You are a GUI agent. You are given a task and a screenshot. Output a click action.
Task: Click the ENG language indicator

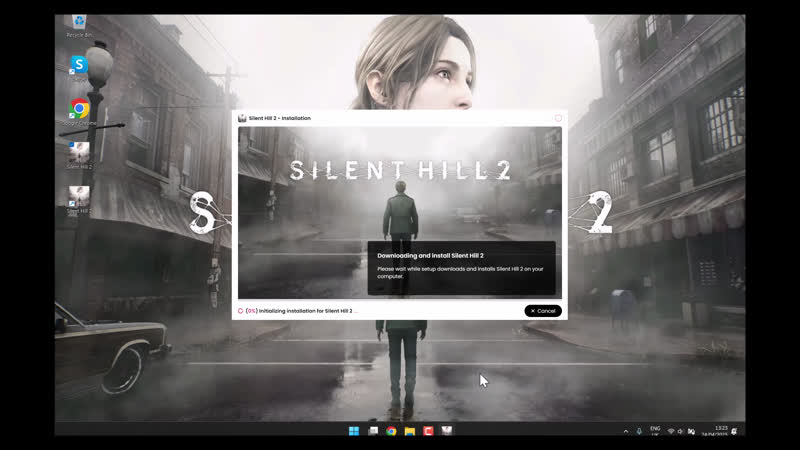tap(655, 431)
